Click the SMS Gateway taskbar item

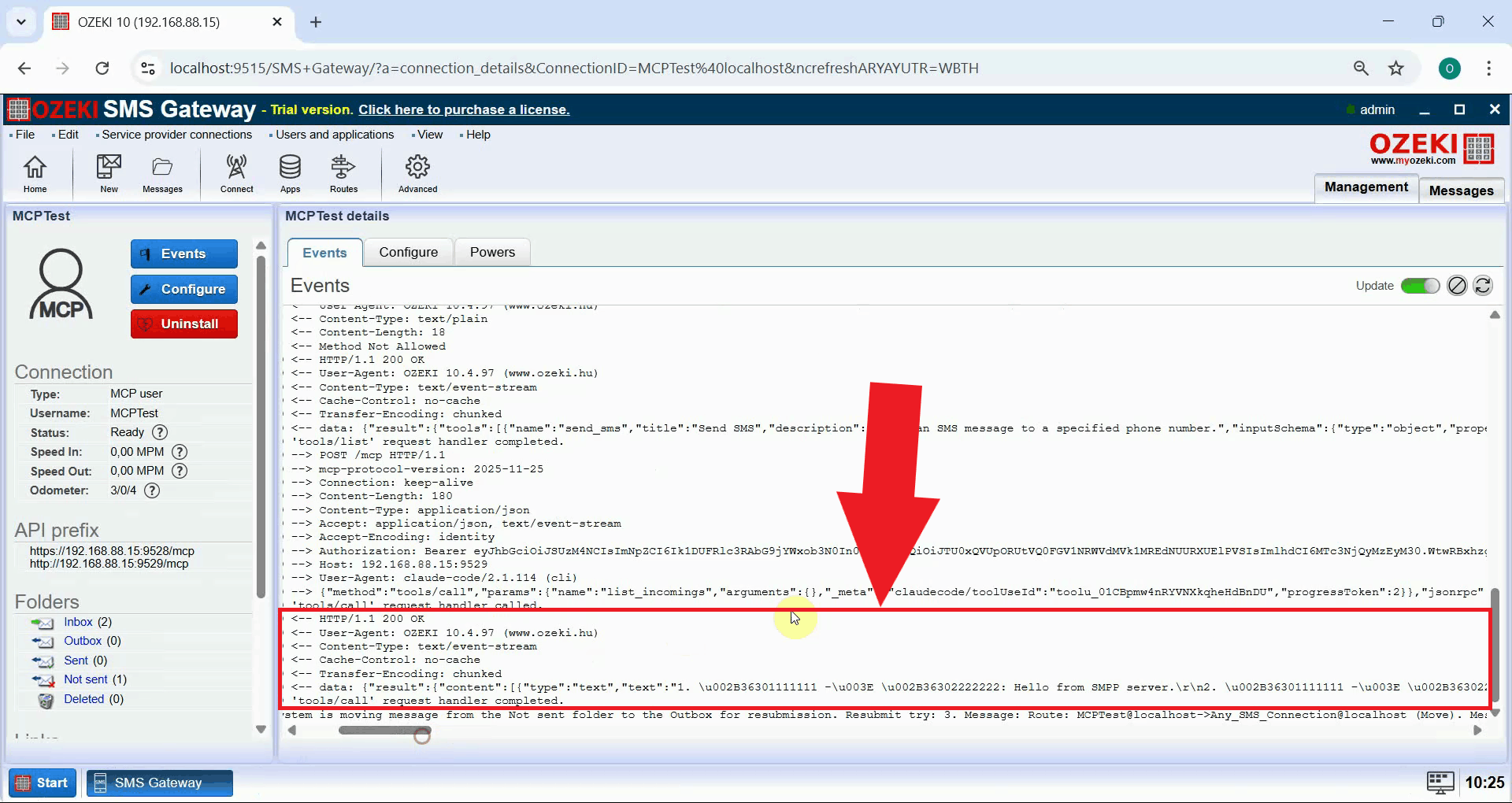(160, 783)
